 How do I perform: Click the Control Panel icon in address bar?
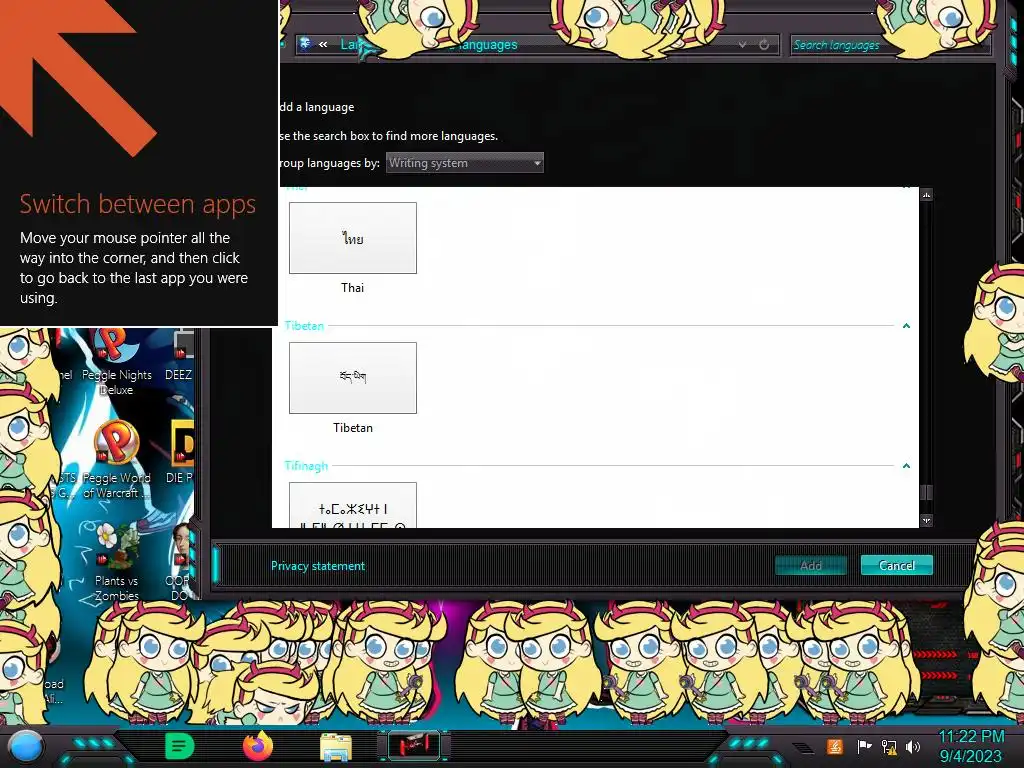(305, 44)
